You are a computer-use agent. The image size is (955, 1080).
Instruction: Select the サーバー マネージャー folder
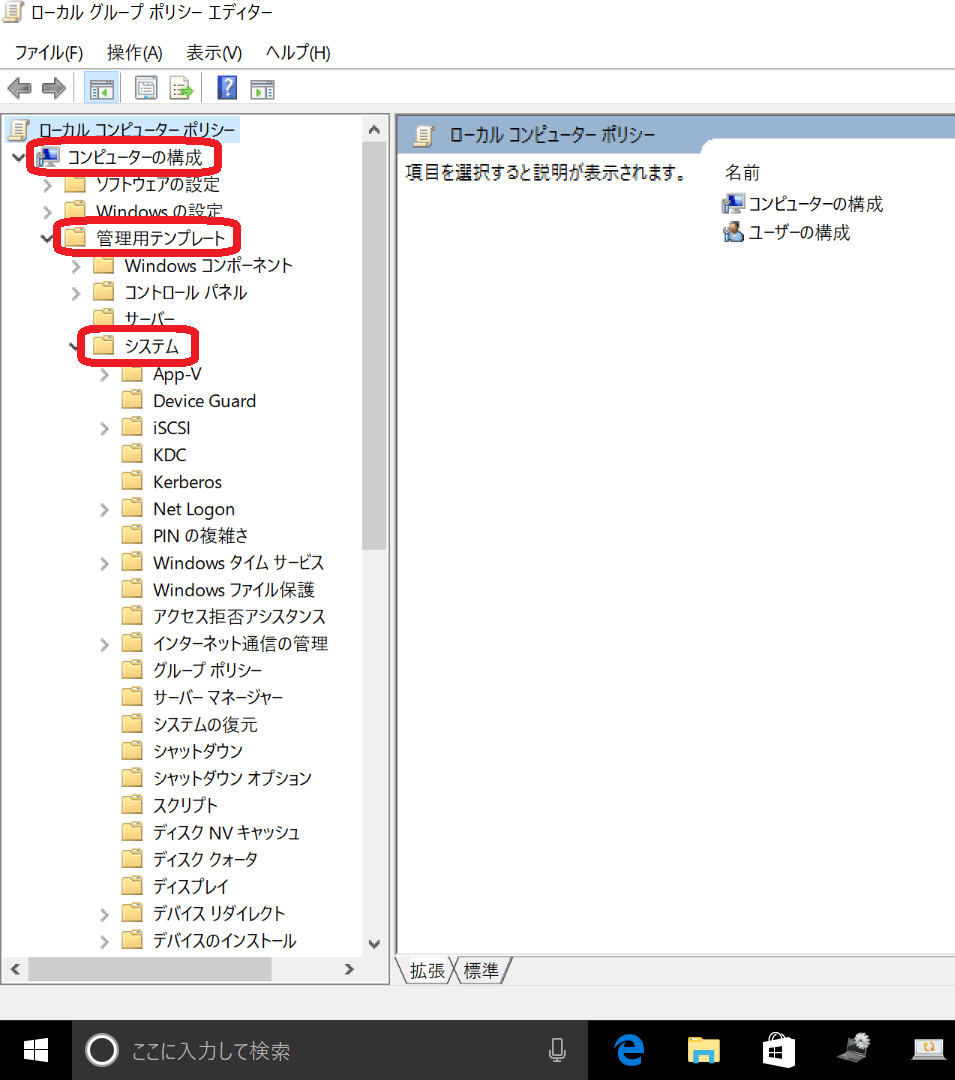point(218,697)
